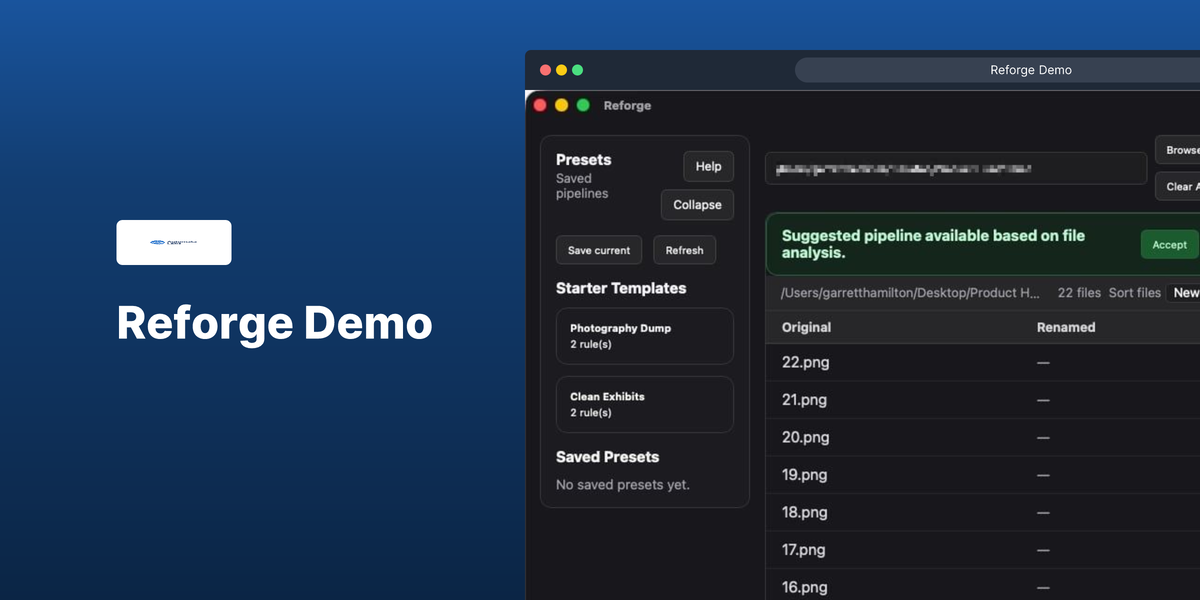Click the Browse button

(x=1178, y=150)
